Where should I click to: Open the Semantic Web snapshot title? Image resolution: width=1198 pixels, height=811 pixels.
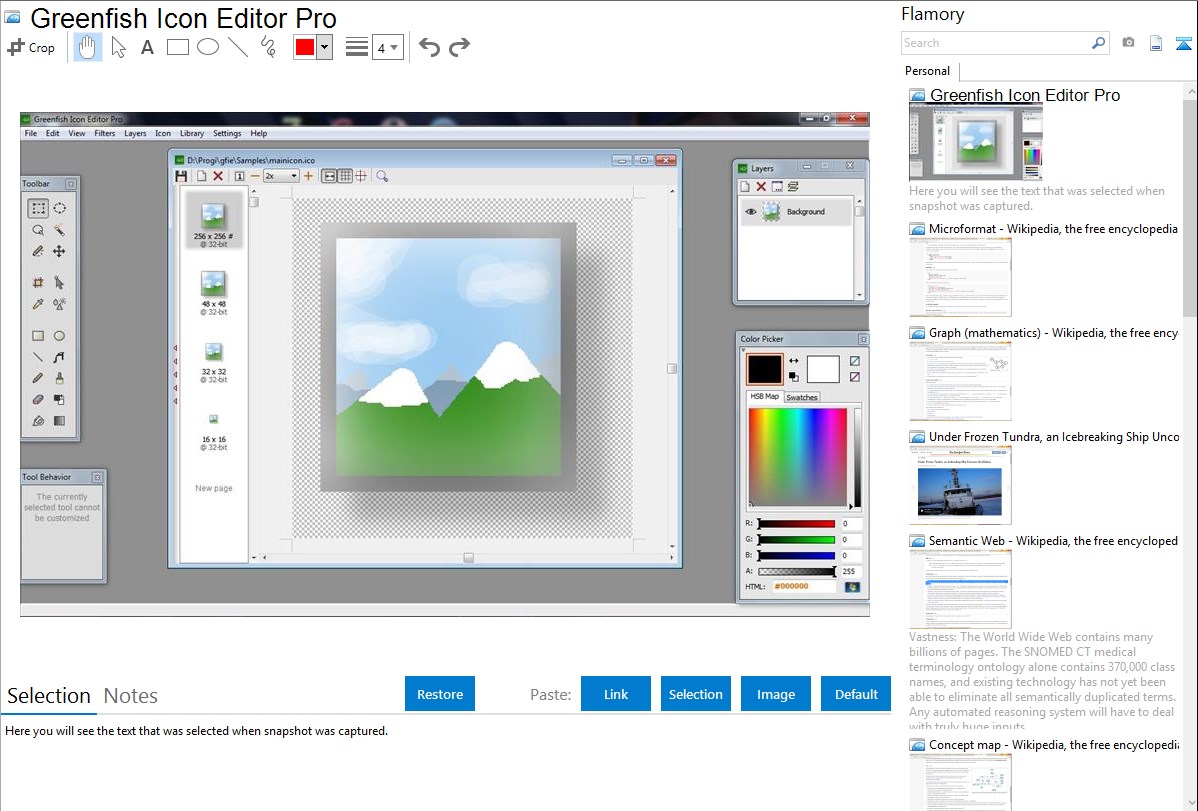(1053, 540)
